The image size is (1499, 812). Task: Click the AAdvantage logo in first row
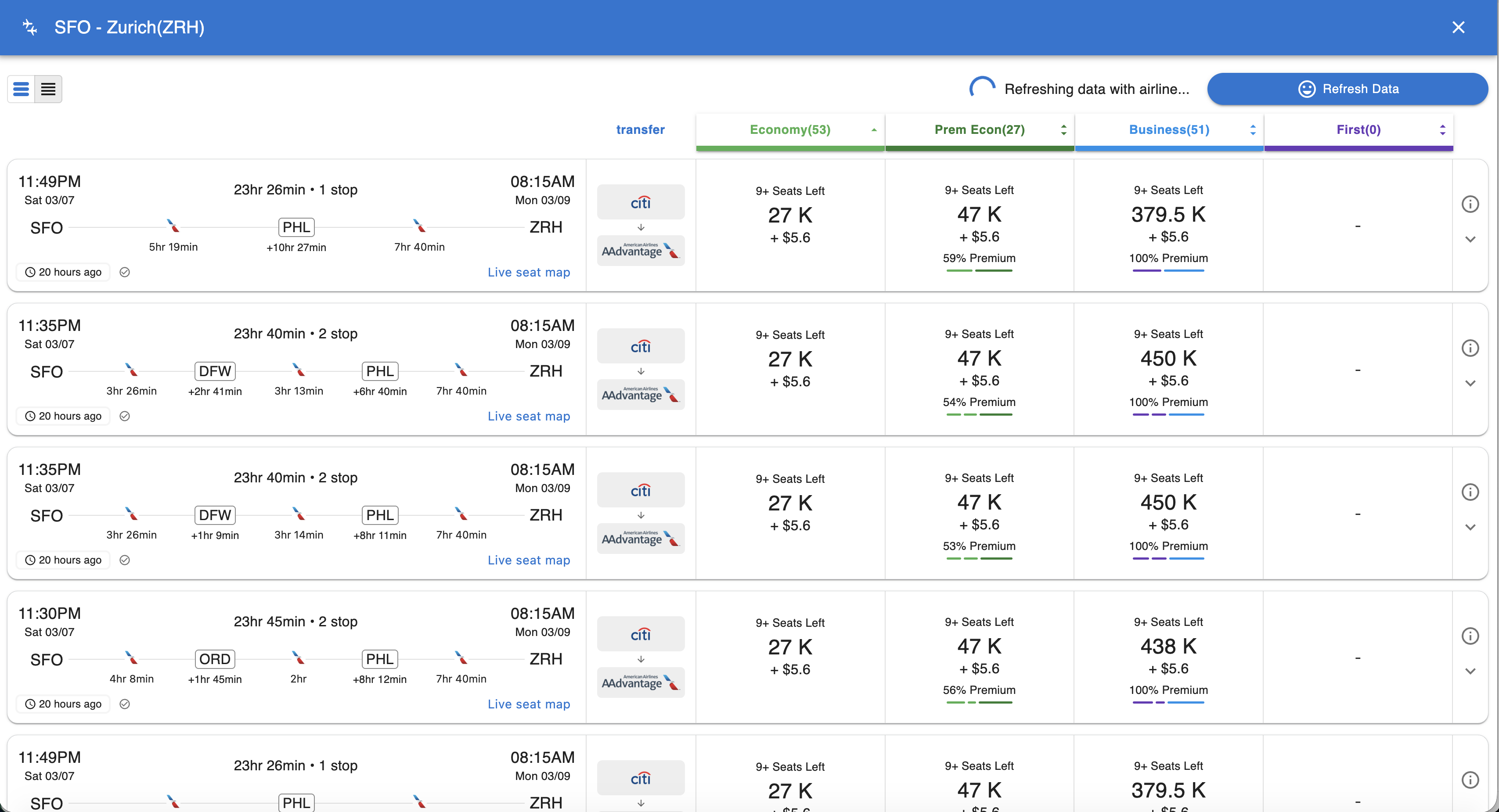click(641, 251)
